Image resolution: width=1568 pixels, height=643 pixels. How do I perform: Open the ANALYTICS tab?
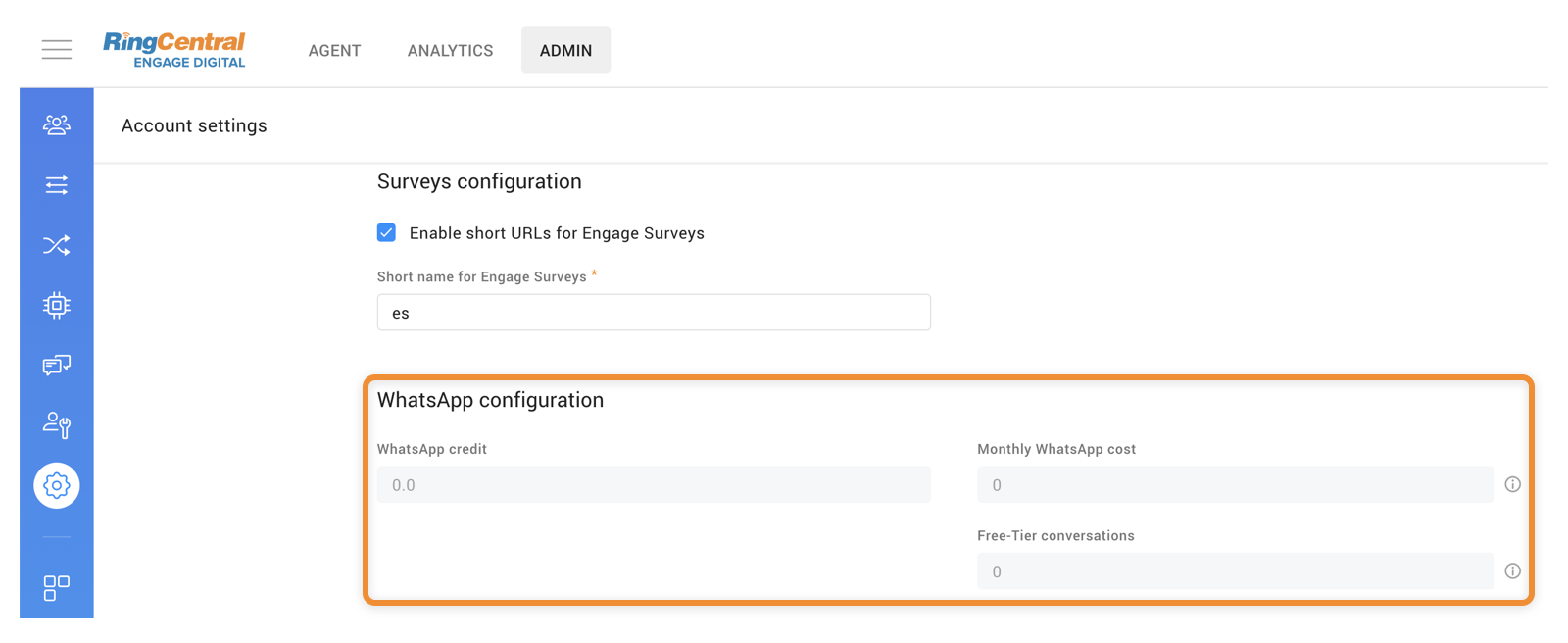tap(450, 50)
